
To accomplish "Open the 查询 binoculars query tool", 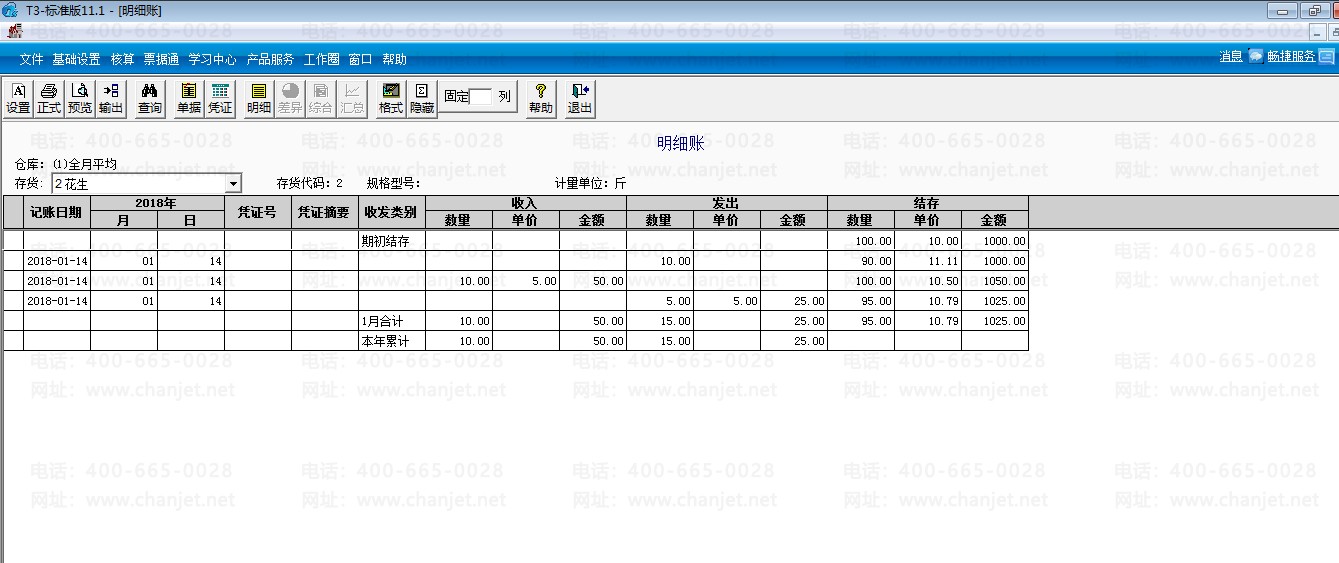I will (x=149, y=98).
